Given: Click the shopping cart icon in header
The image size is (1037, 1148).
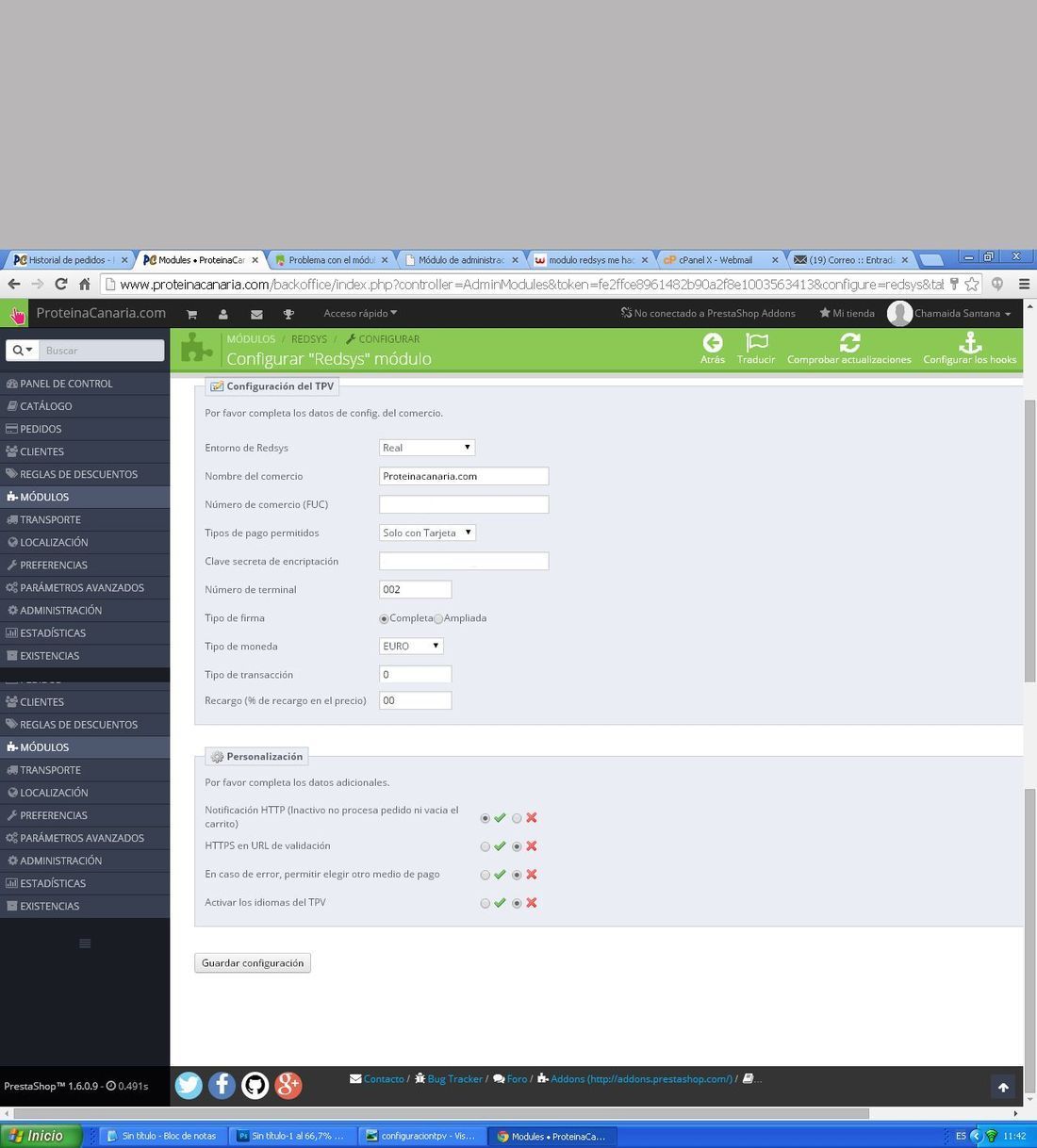Looking at the screenshot, I should coord(191,314).
